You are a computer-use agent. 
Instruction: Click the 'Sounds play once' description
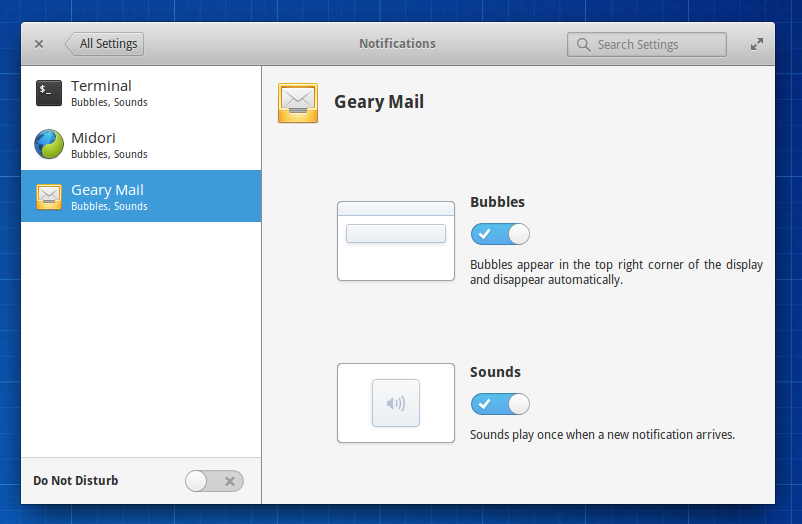tap(602, 435)
